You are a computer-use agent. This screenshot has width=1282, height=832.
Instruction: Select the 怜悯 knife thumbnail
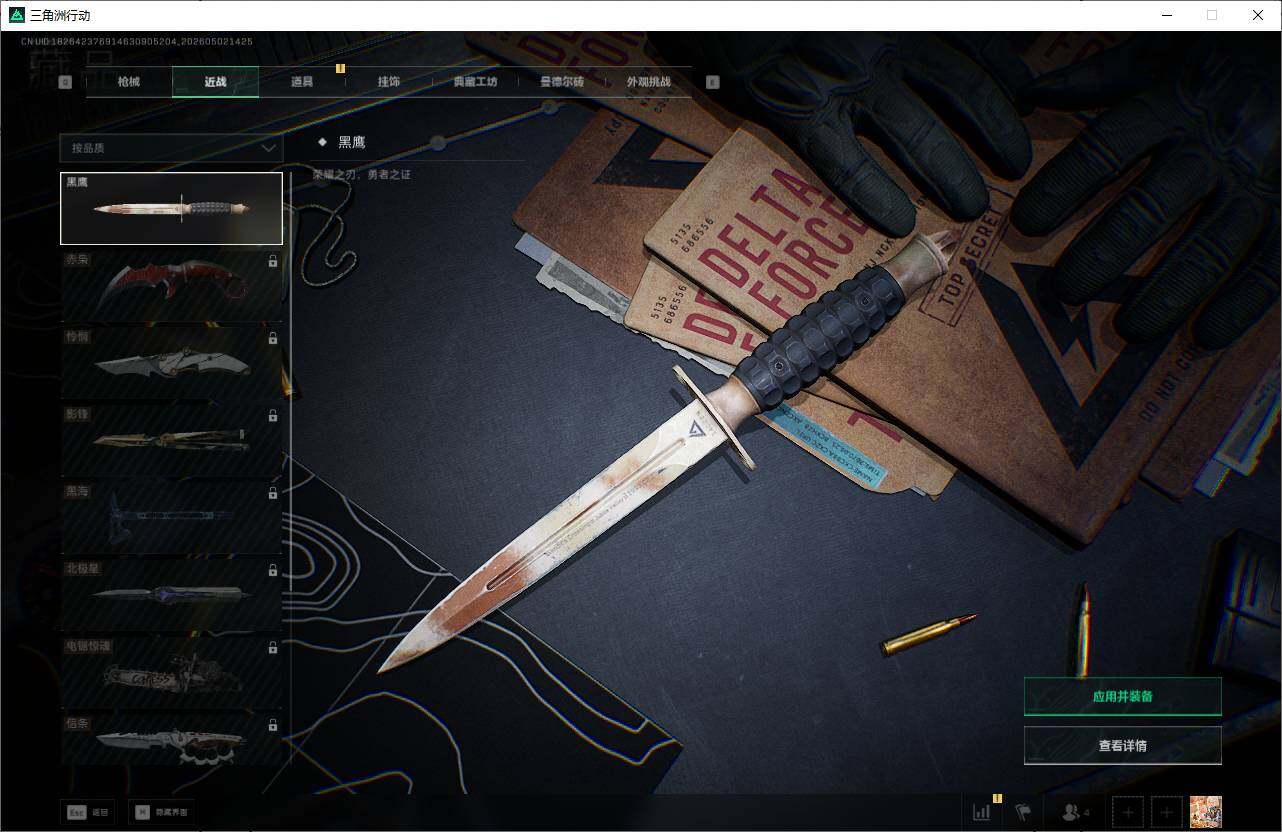[x=171, y=363]
